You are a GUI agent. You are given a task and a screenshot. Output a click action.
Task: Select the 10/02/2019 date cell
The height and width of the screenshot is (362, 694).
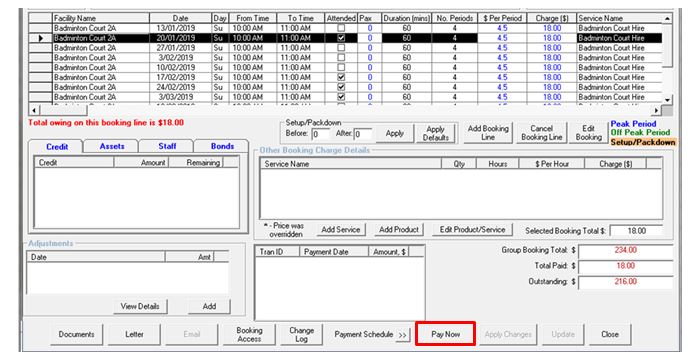tap(181, 67)
